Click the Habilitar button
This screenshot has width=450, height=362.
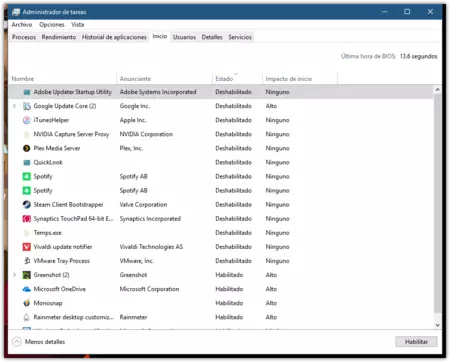coord(416,342)
